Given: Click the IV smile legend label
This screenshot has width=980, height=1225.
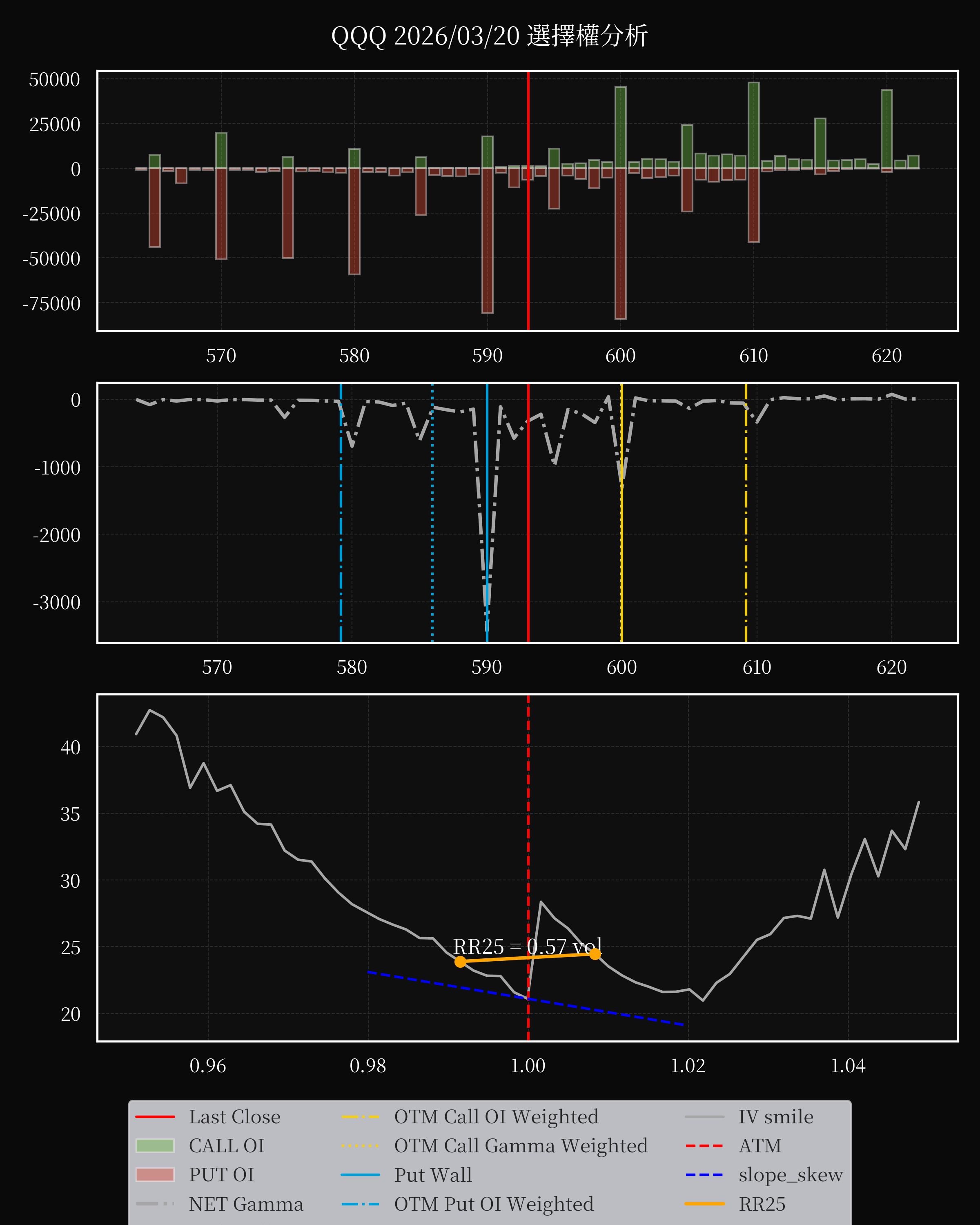Looking at the screenshot, I should (775, 1116).
